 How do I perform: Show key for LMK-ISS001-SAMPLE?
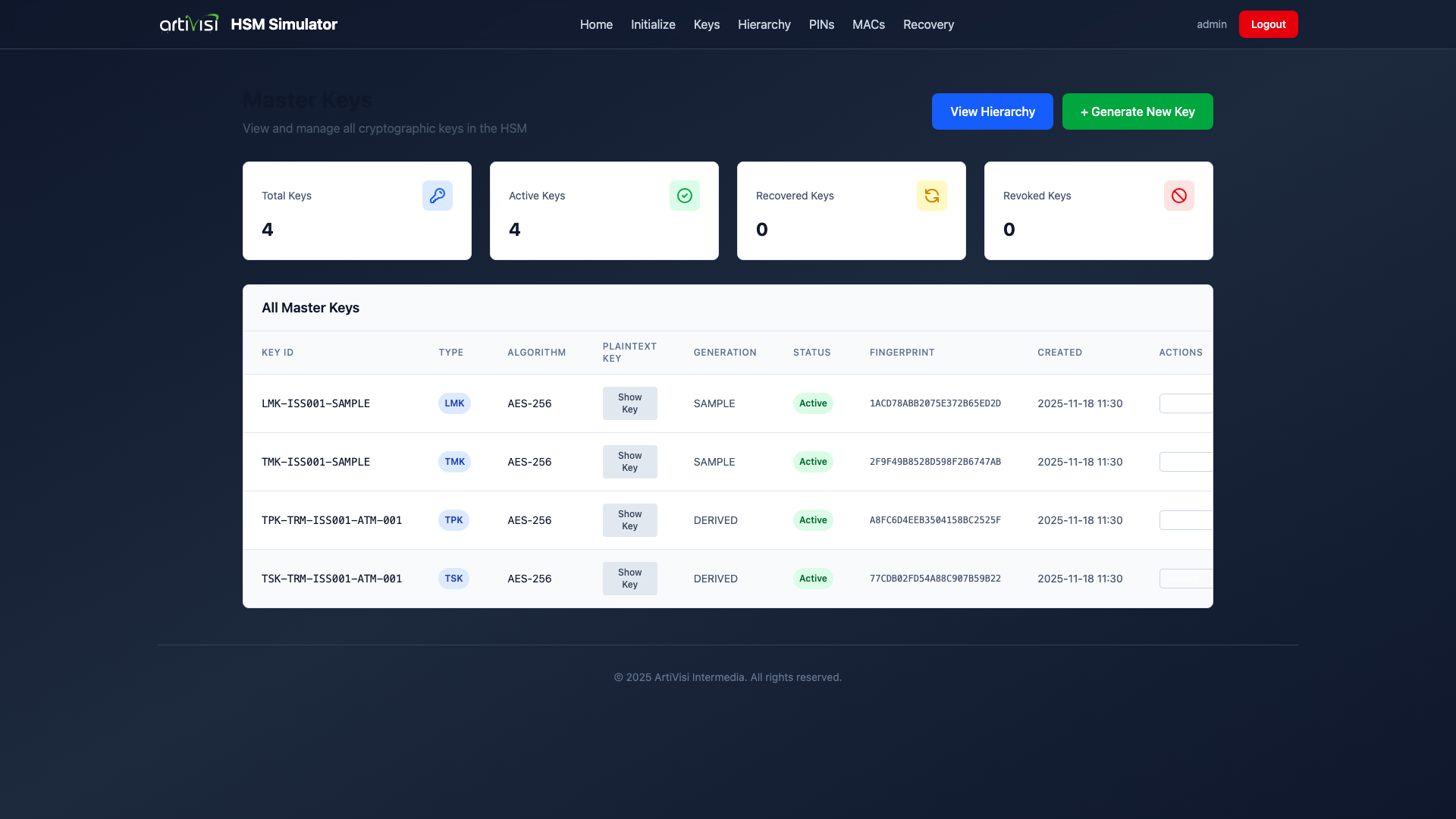[x=629, y=403]
